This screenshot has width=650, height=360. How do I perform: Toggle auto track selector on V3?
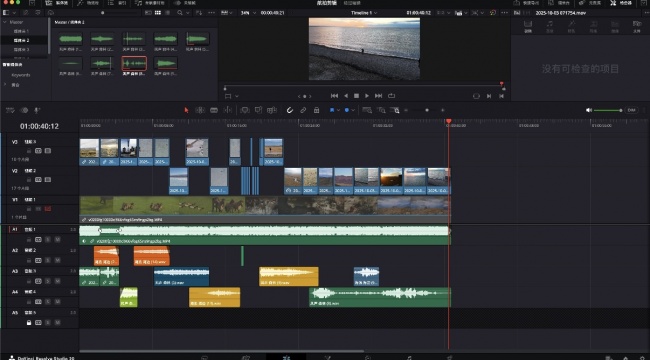pyautogui.click(x=38, y=151)
